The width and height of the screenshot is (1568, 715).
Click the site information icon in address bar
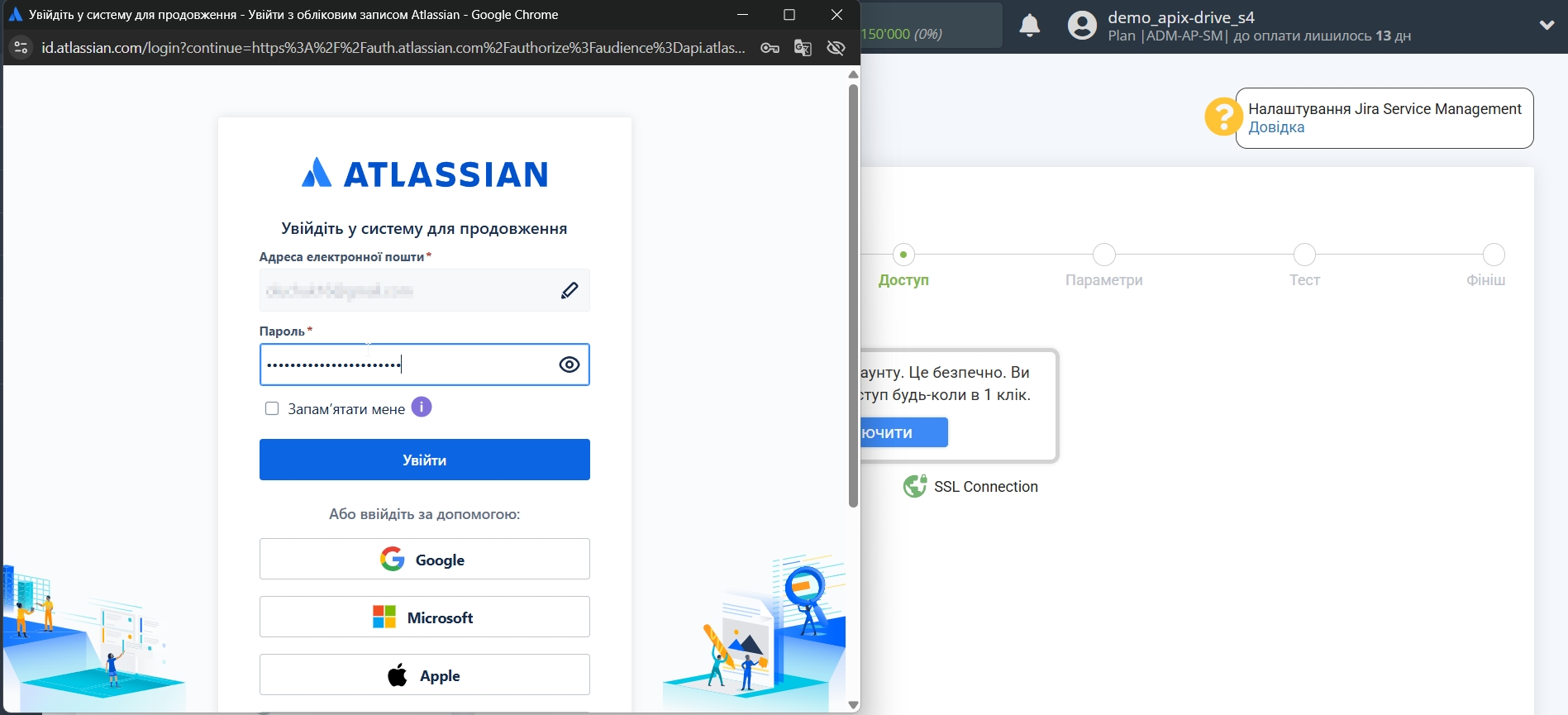[x=21, y=48]
